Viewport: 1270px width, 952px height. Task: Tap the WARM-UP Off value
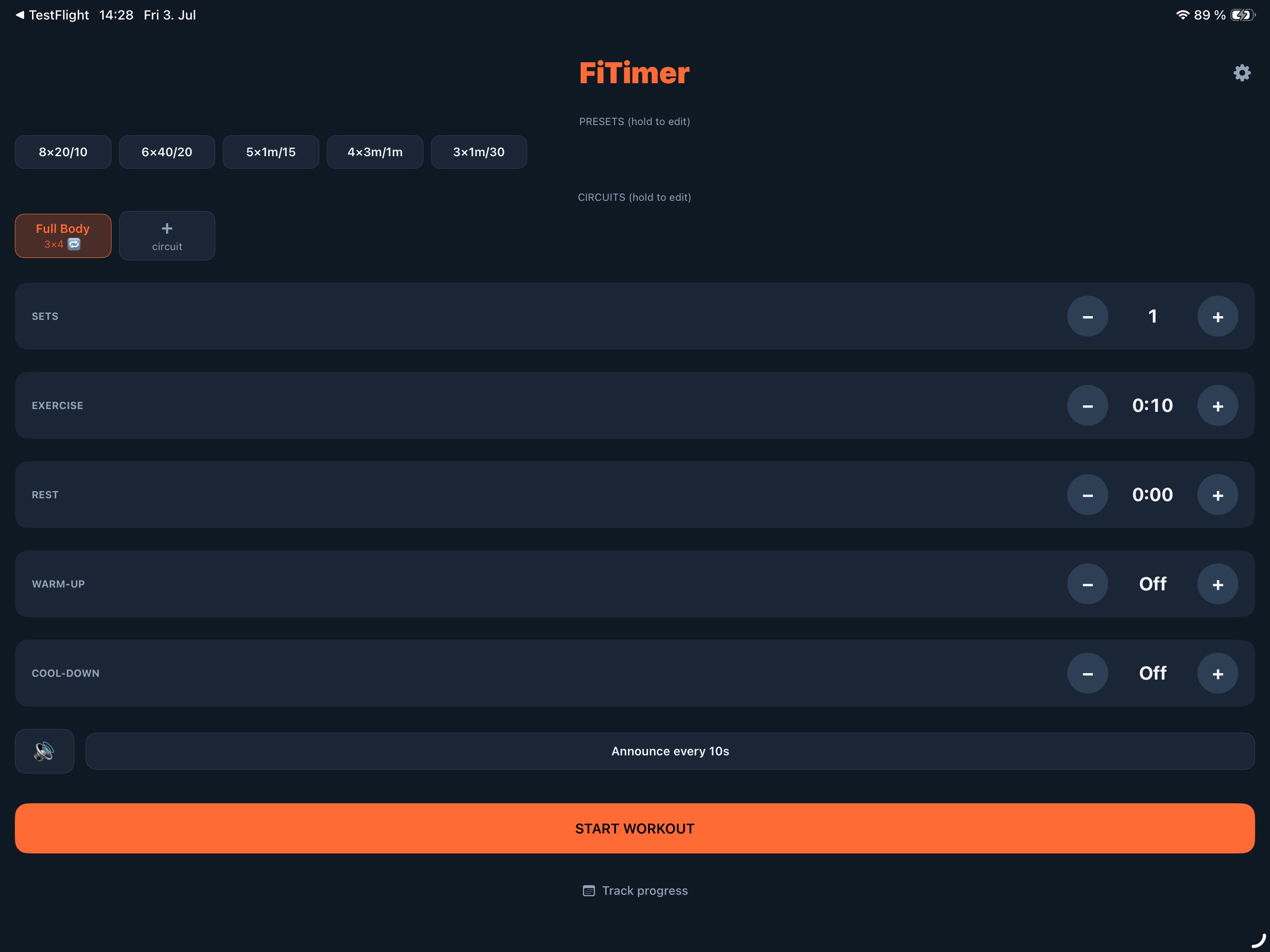coord(1152,584)
